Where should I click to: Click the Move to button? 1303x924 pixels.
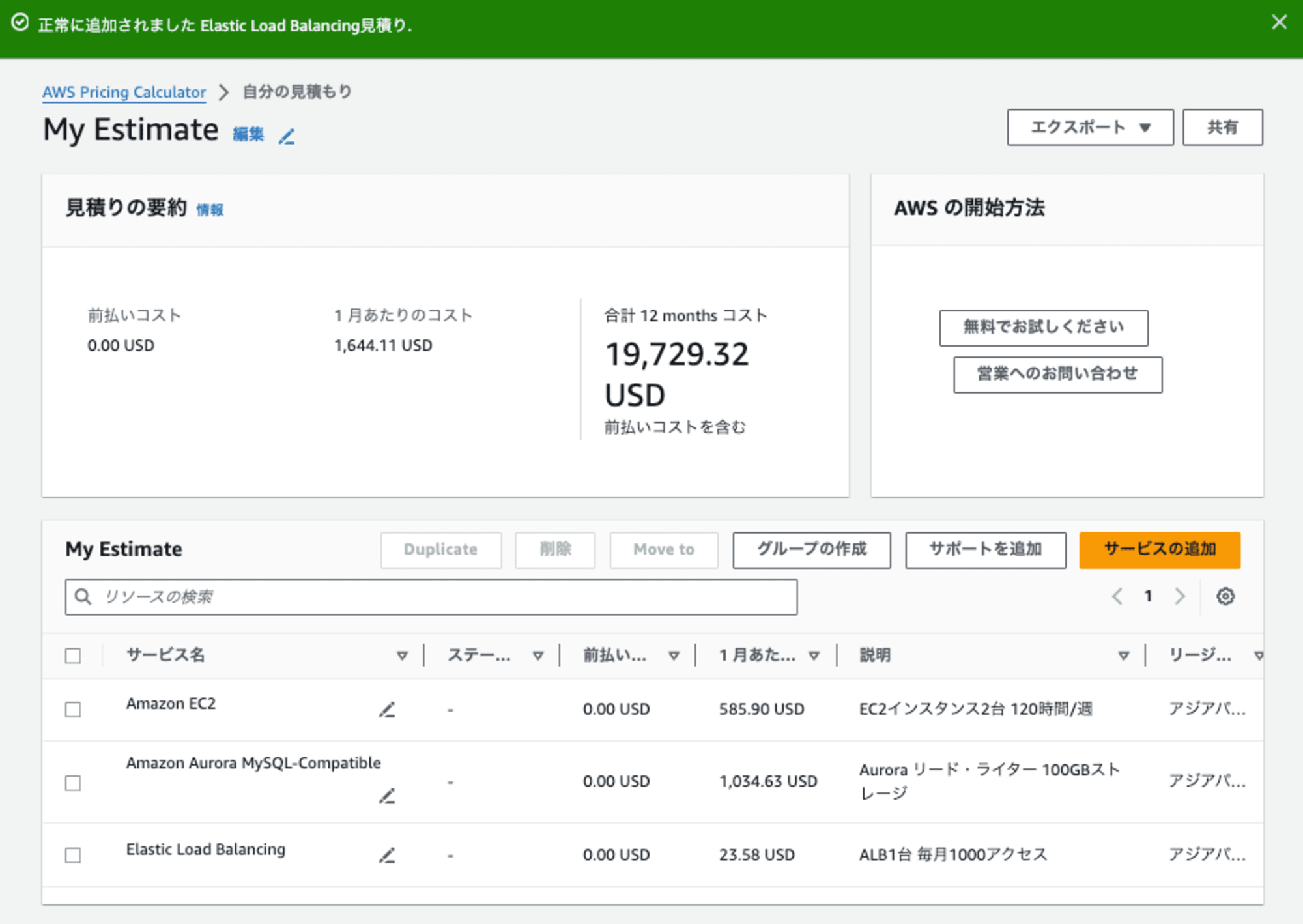coord(664,550)
